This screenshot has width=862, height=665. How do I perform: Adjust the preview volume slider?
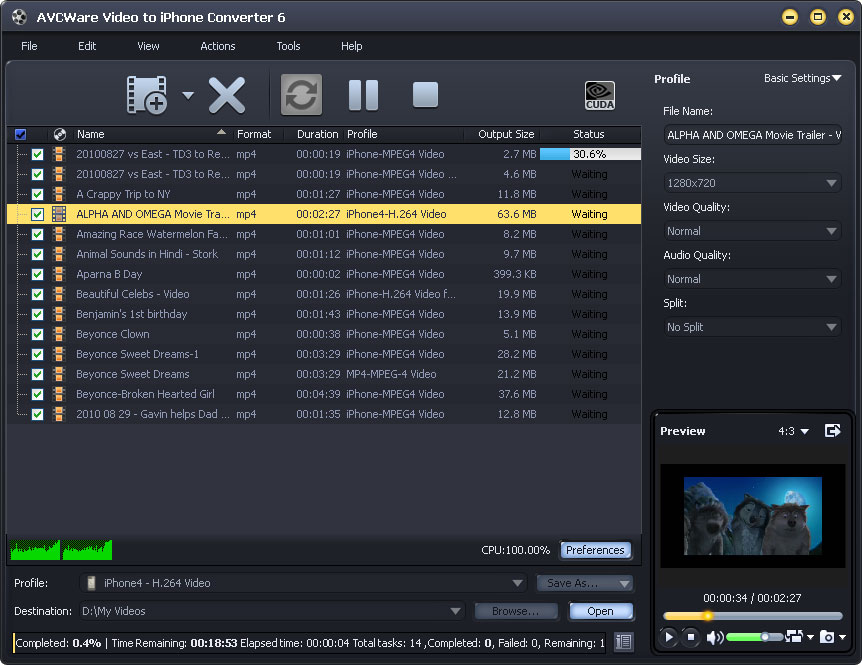click(x=754, y=637)
